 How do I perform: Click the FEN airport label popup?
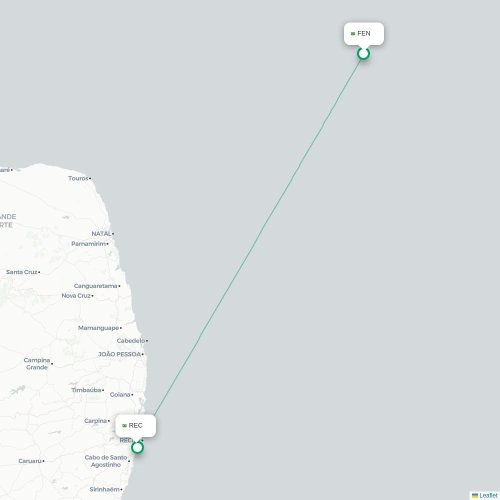(x=364, y=33)
